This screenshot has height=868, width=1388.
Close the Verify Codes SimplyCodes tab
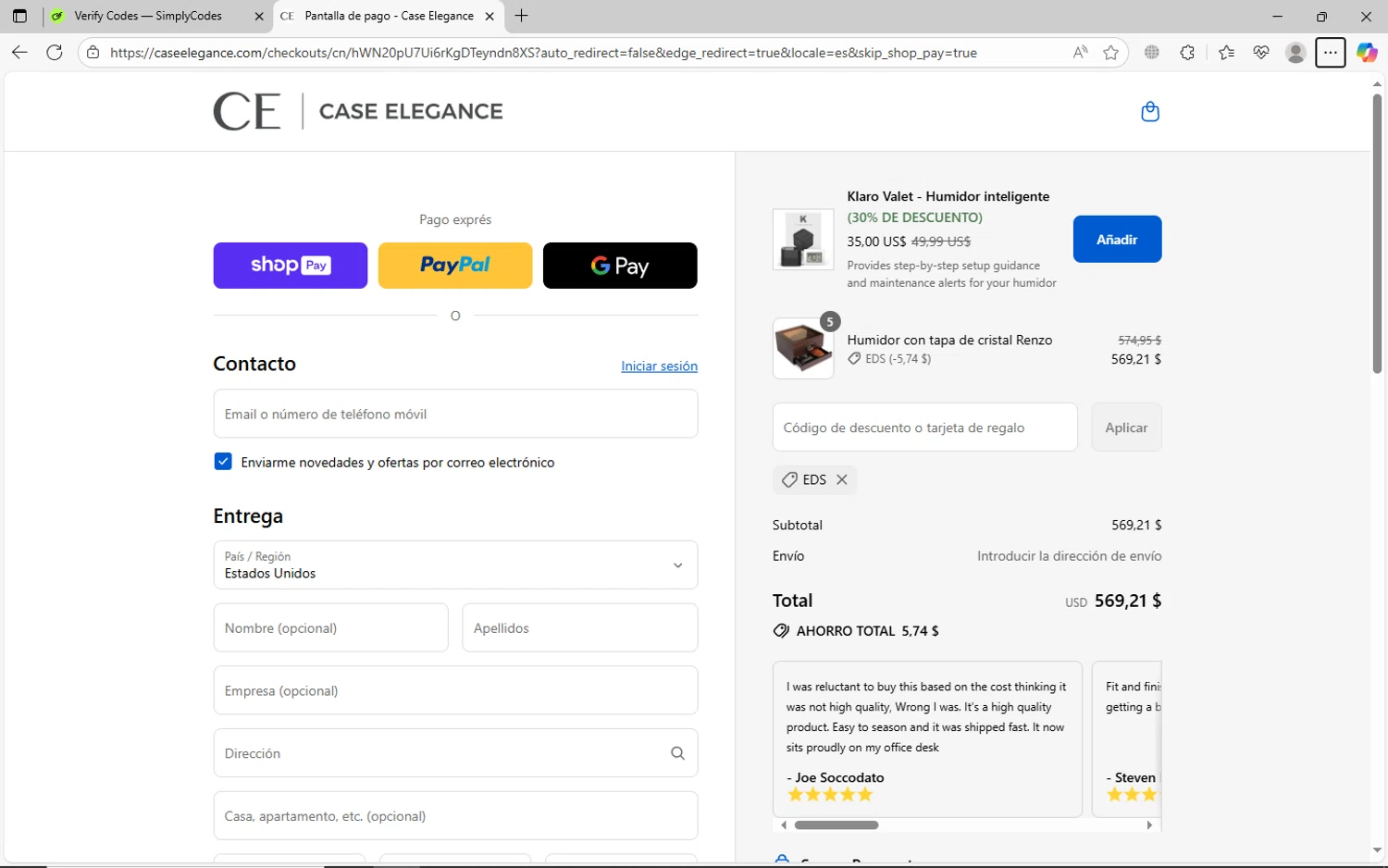pyautogui.click(x=259, y=16)
